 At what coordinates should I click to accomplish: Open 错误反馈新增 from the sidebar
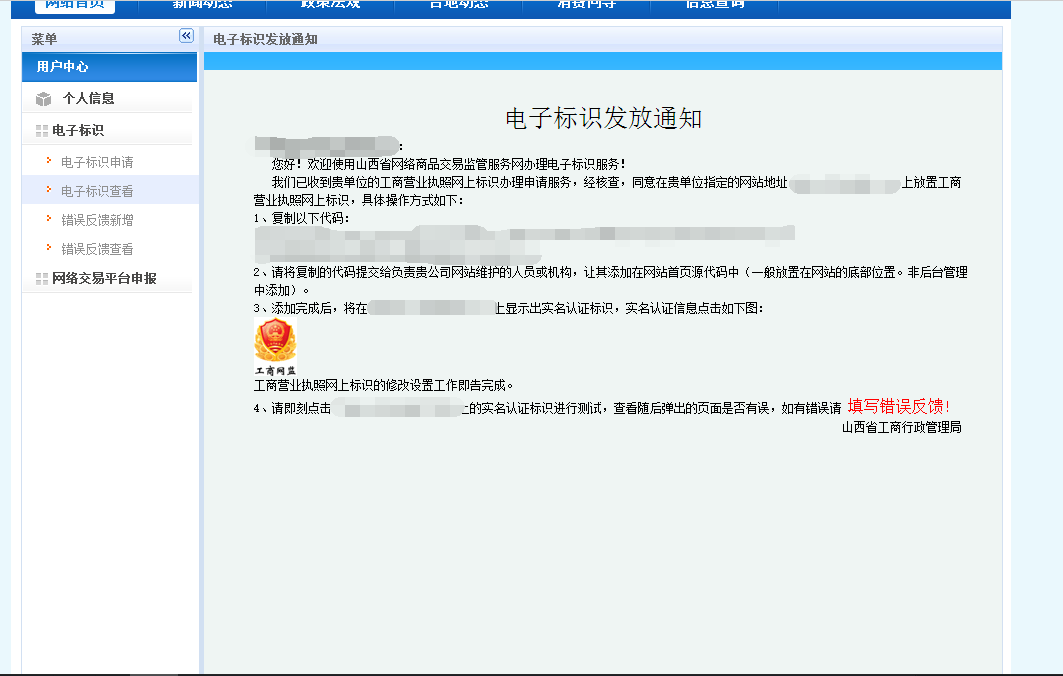pos(97,220)
